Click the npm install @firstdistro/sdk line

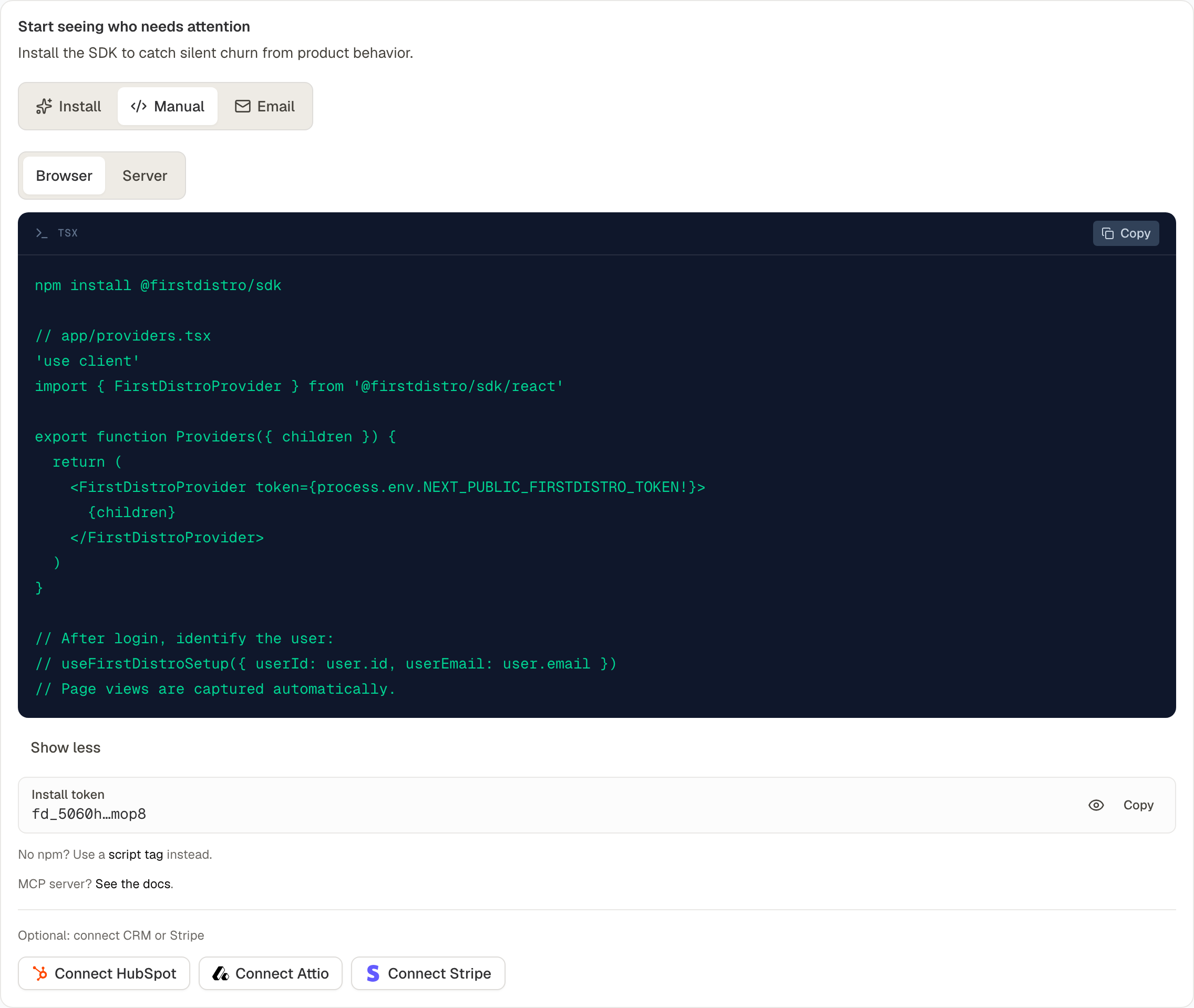pyautogui.click(x=158, y=285)
